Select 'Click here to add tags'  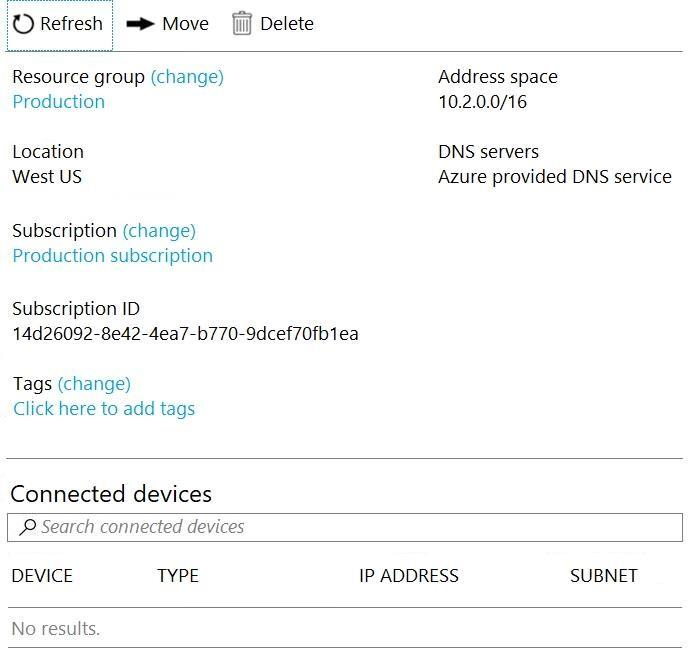(x=104, y=409)
